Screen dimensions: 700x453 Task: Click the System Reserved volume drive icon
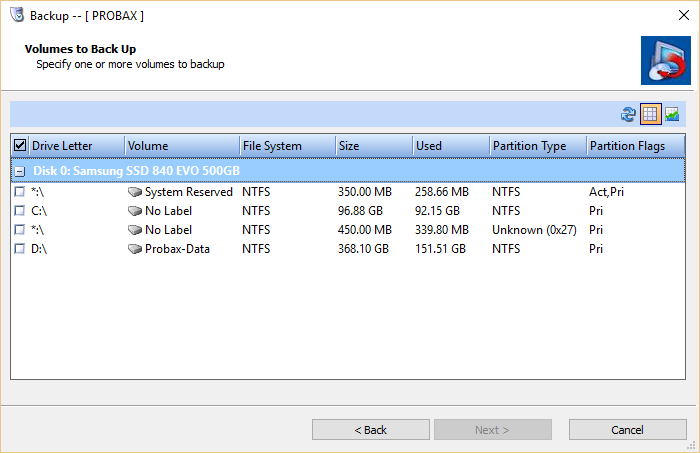pyautogui.click(x=135, y=192)
